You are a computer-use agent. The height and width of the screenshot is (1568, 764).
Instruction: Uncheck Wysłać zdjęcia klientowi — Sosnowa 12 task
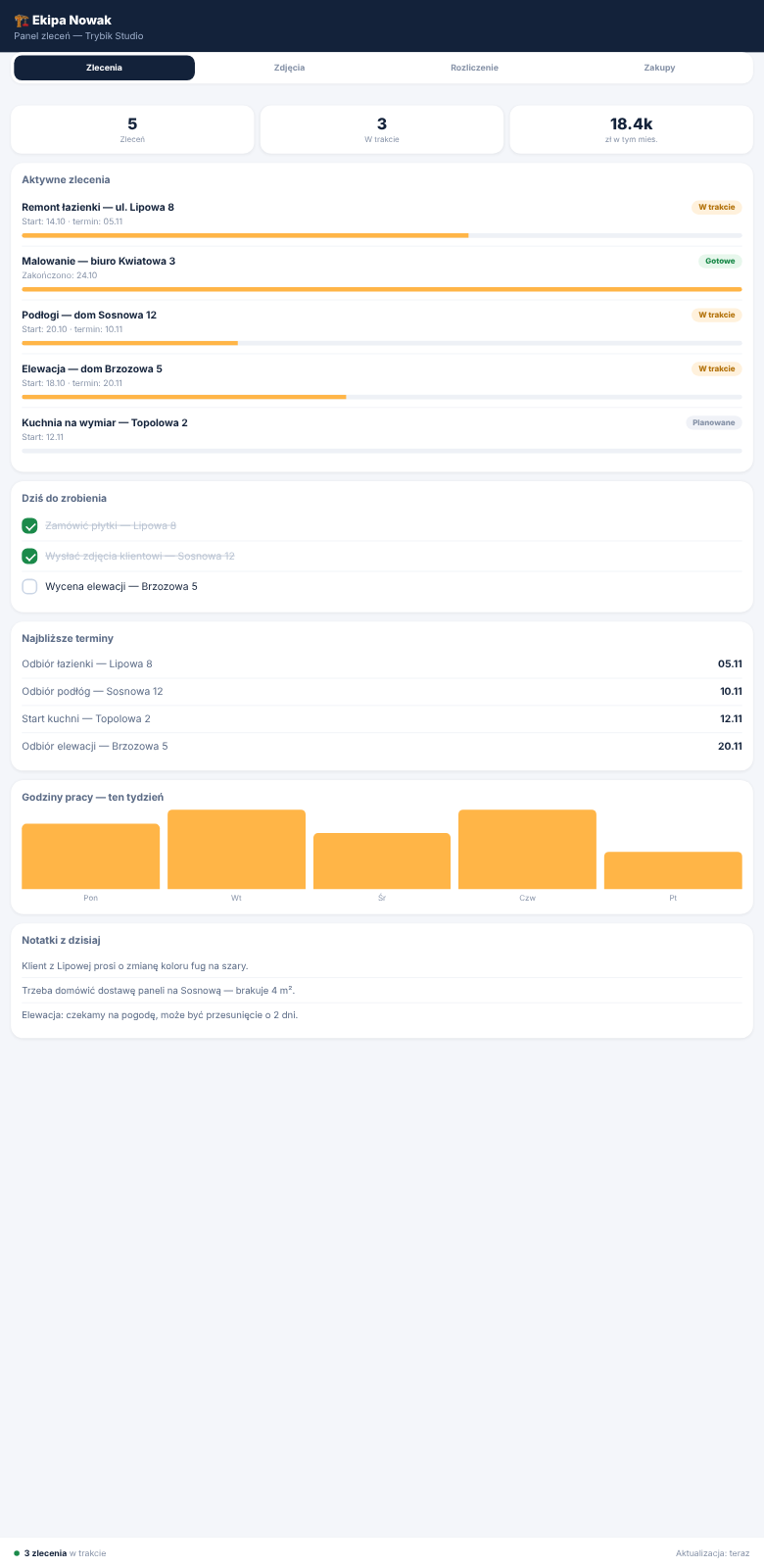click(x=29, y=557)
